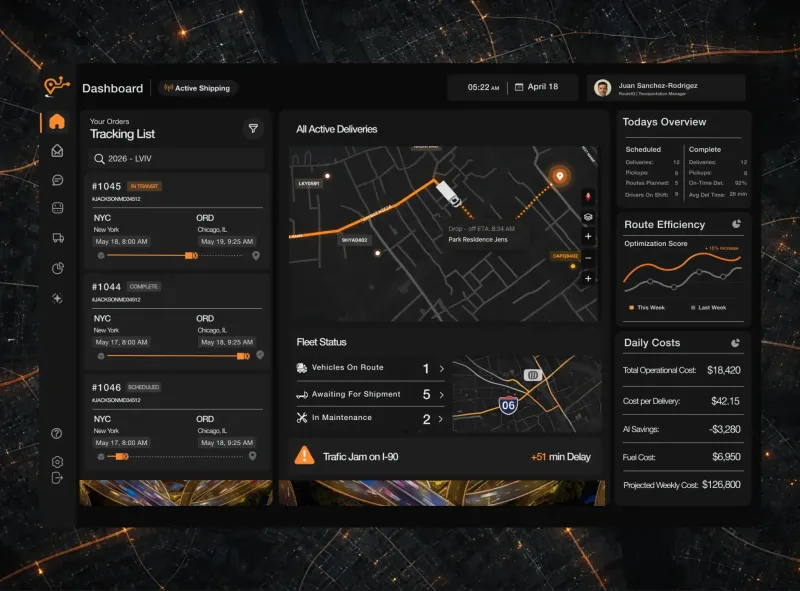Expand the Vehicles On Route chevron
The image size is (800, 591).
(441, 368)
